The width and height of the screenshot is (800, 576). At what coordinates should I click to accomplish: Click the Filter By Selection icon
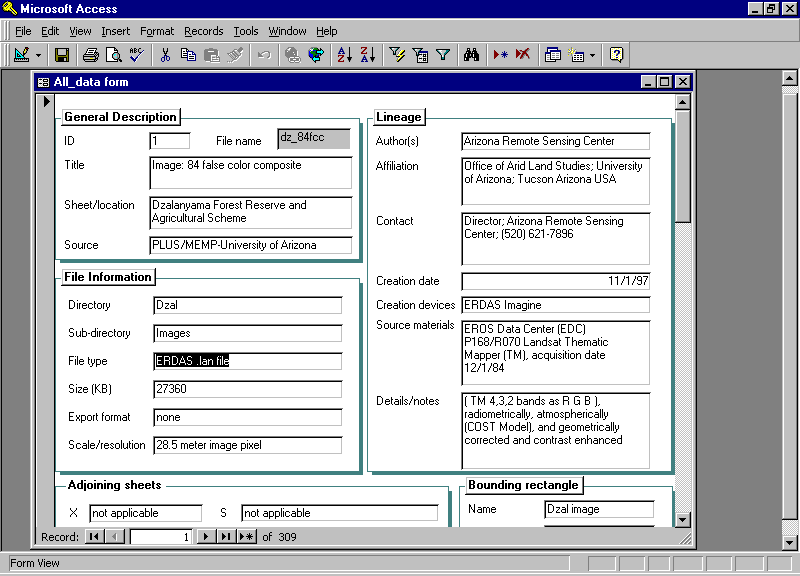[x=396, y=55]
